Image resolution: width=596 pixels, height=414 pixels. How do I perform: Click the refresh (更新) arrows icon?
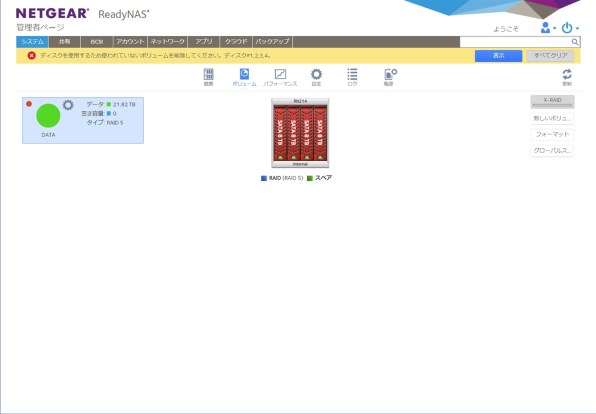567,76
